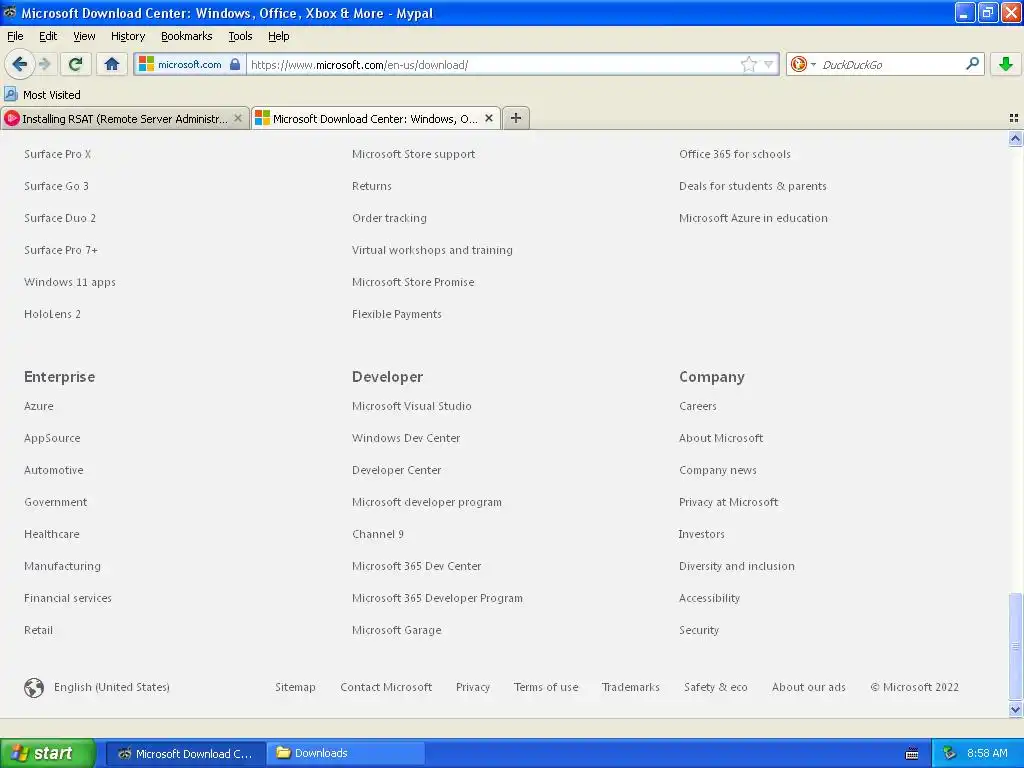Screen dimensions: 1024x768
Task: Click the globe language icon in footer
Action: point(34,687)
